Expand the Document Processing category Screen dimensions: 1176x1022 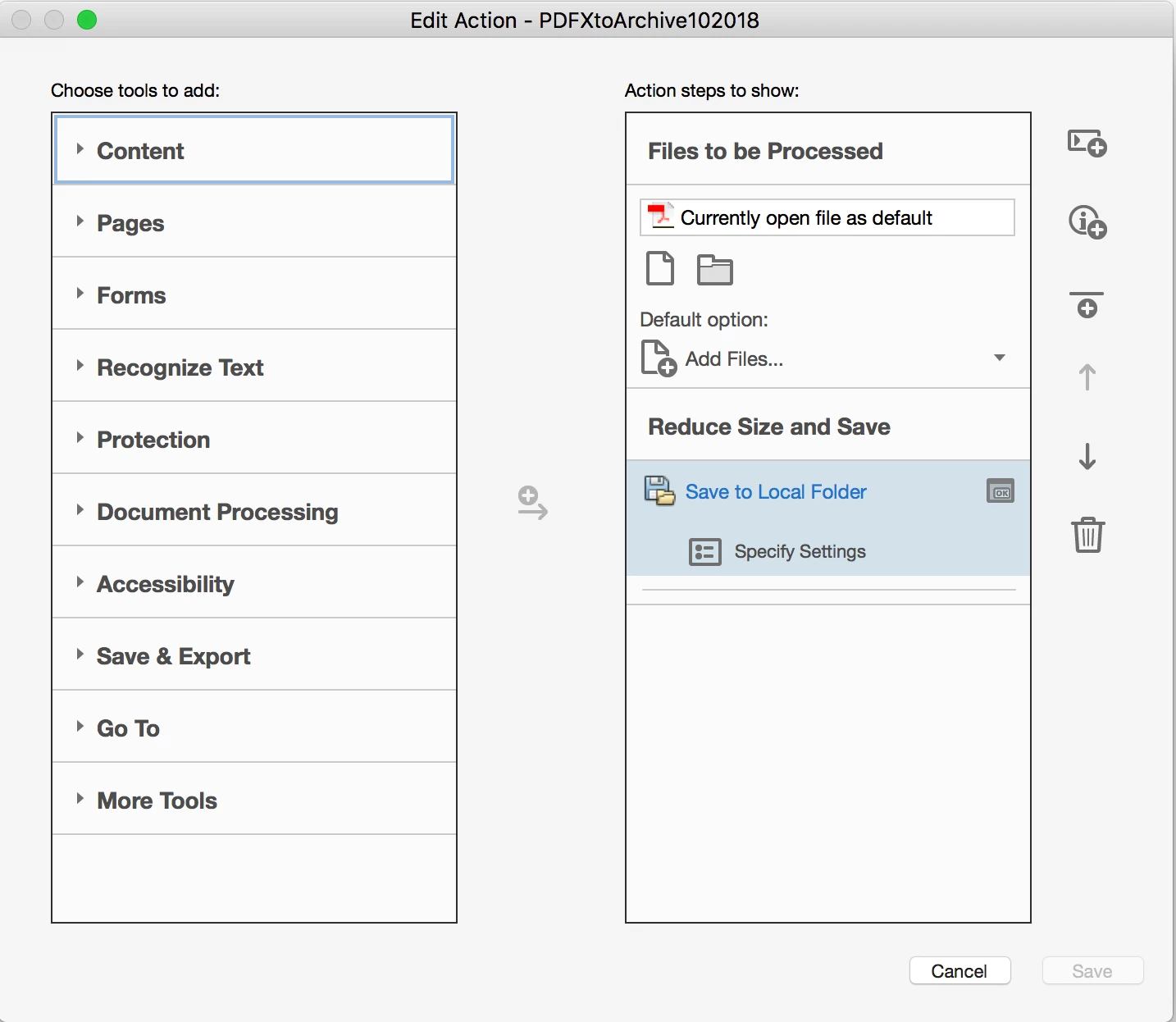click(x=254, y=510)
